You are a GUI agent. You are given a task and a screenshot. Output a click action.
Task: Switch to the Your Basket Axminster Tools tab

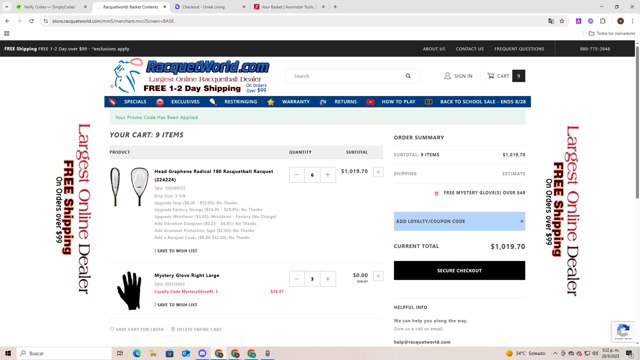(x=288, y=7)
